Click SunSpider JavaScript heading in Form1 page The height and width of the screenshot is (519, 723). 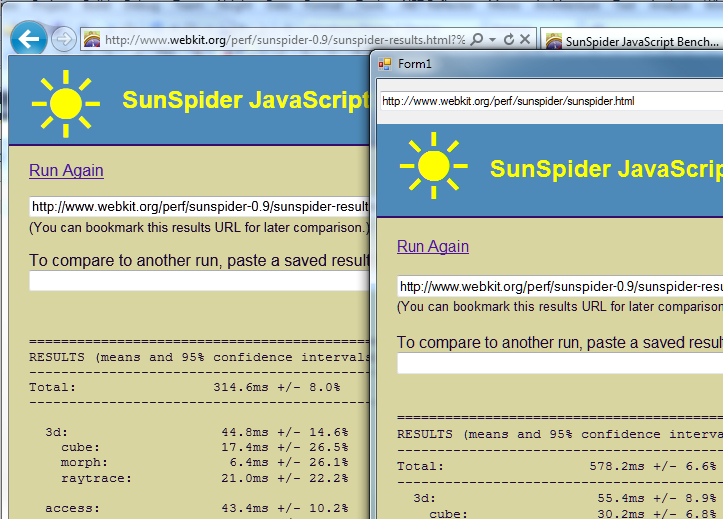tap(606, 169)
